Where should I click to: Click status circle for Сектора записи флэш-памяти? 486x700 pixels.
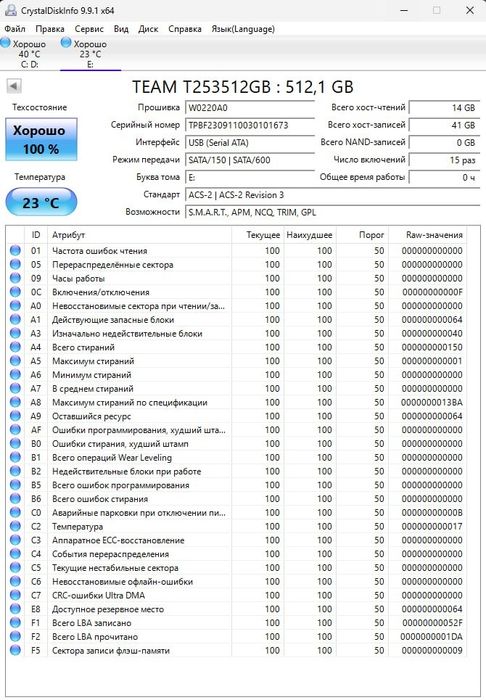tap(15, 650)
